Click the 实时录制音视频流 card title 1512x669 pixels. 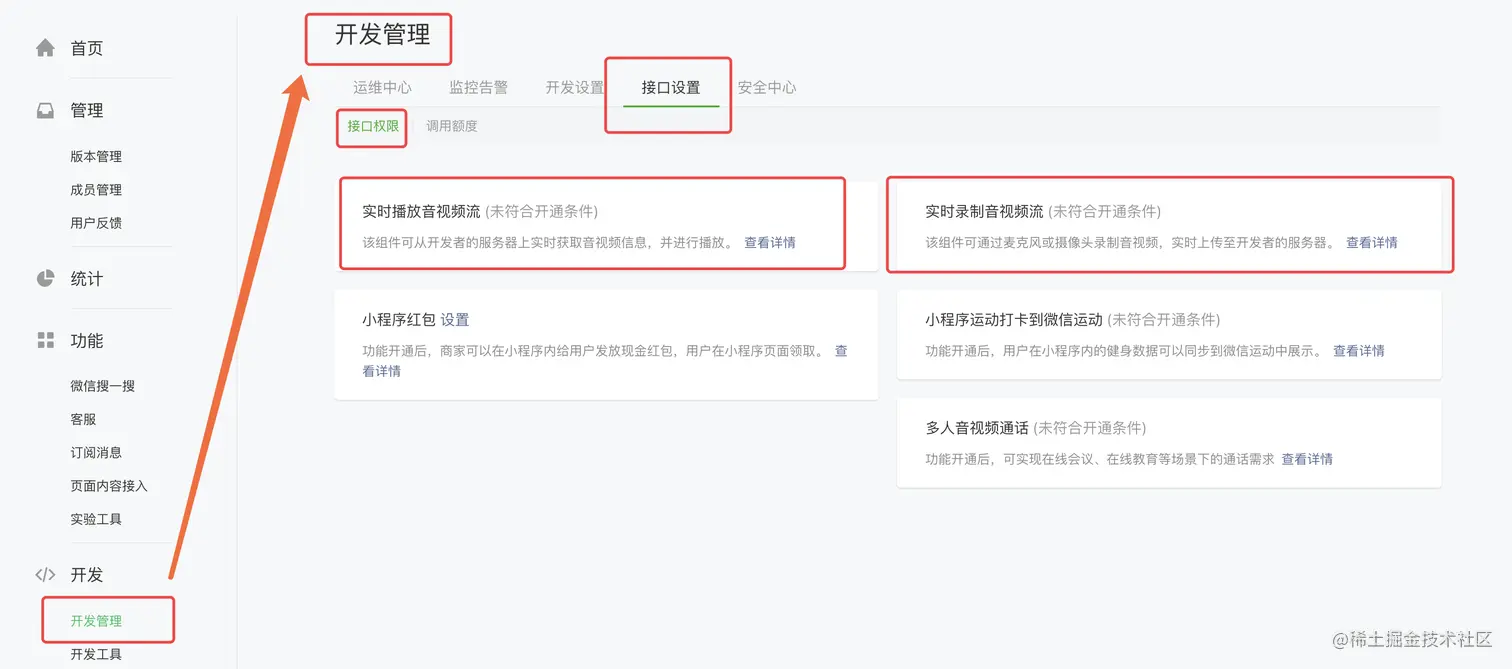(x=985, y=212)
